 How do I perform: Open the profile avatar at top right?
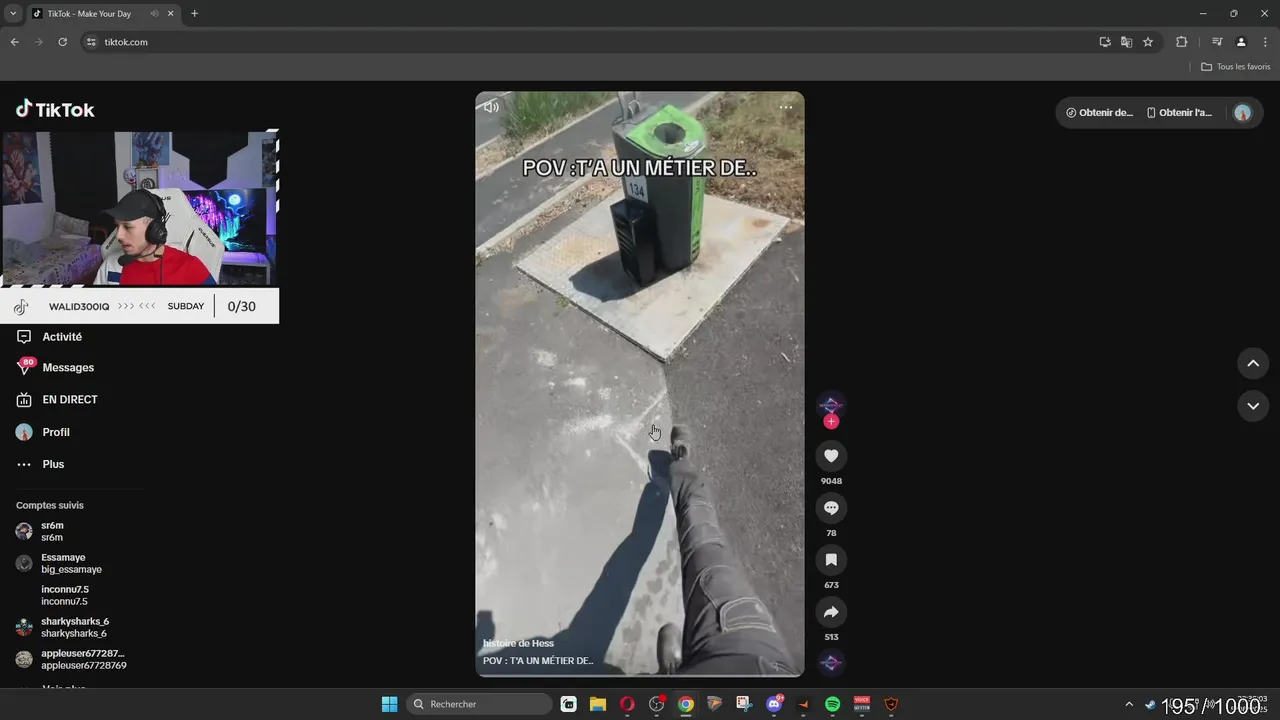[1243, 113]
